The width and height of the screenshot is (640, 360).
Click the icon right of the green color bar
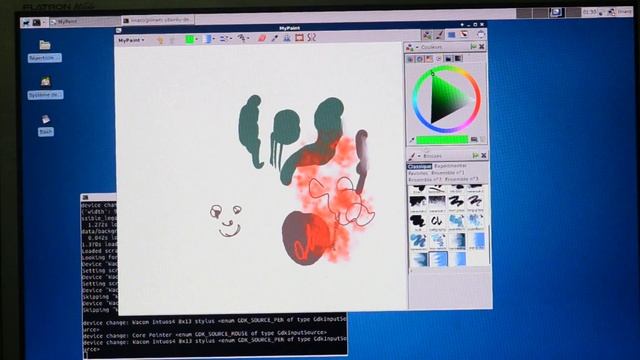tap(474, 140)
